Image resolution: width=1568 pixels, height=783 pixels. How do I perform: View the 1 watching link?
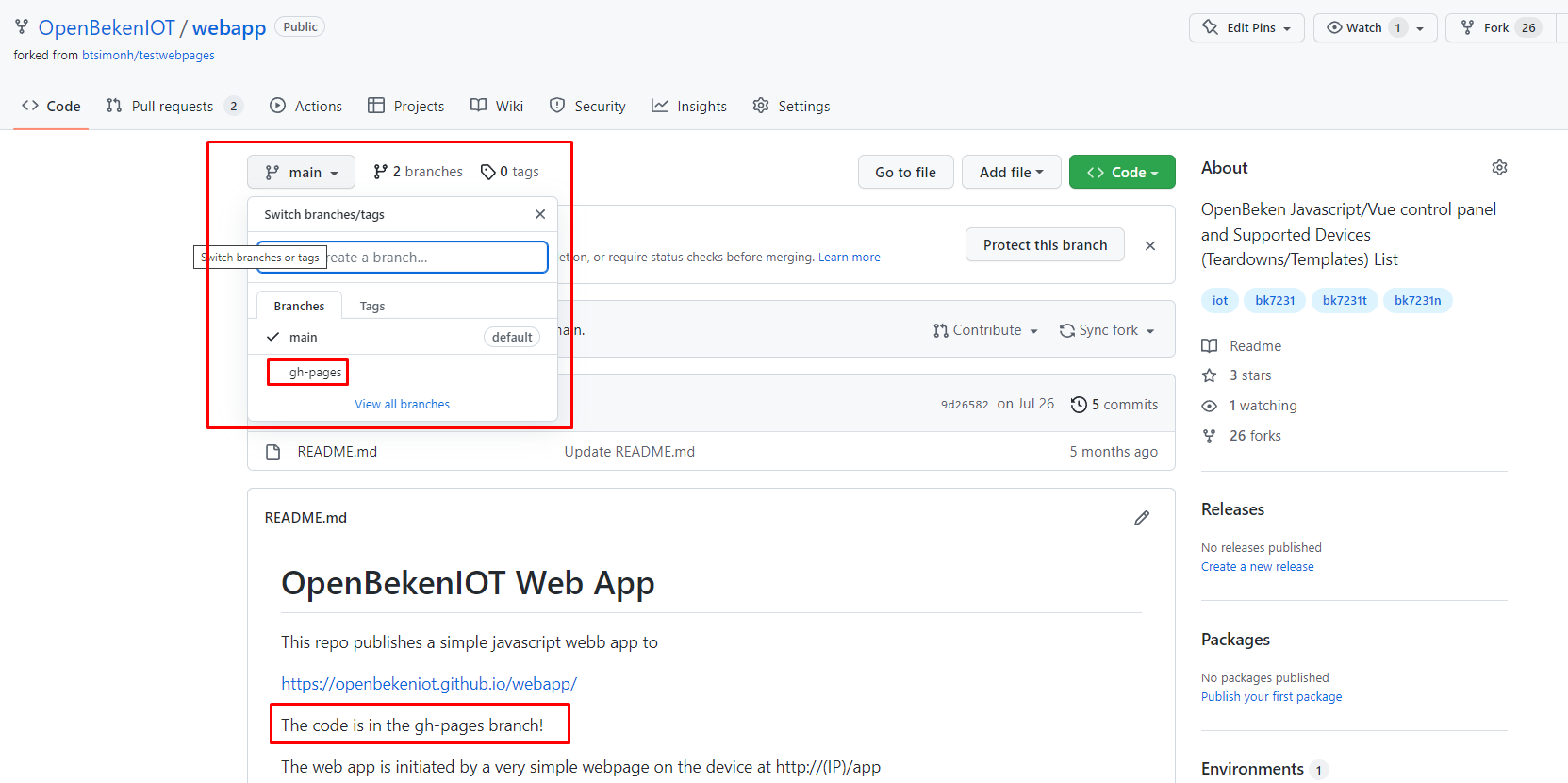pyautogui.click(x=1249, y=405)
